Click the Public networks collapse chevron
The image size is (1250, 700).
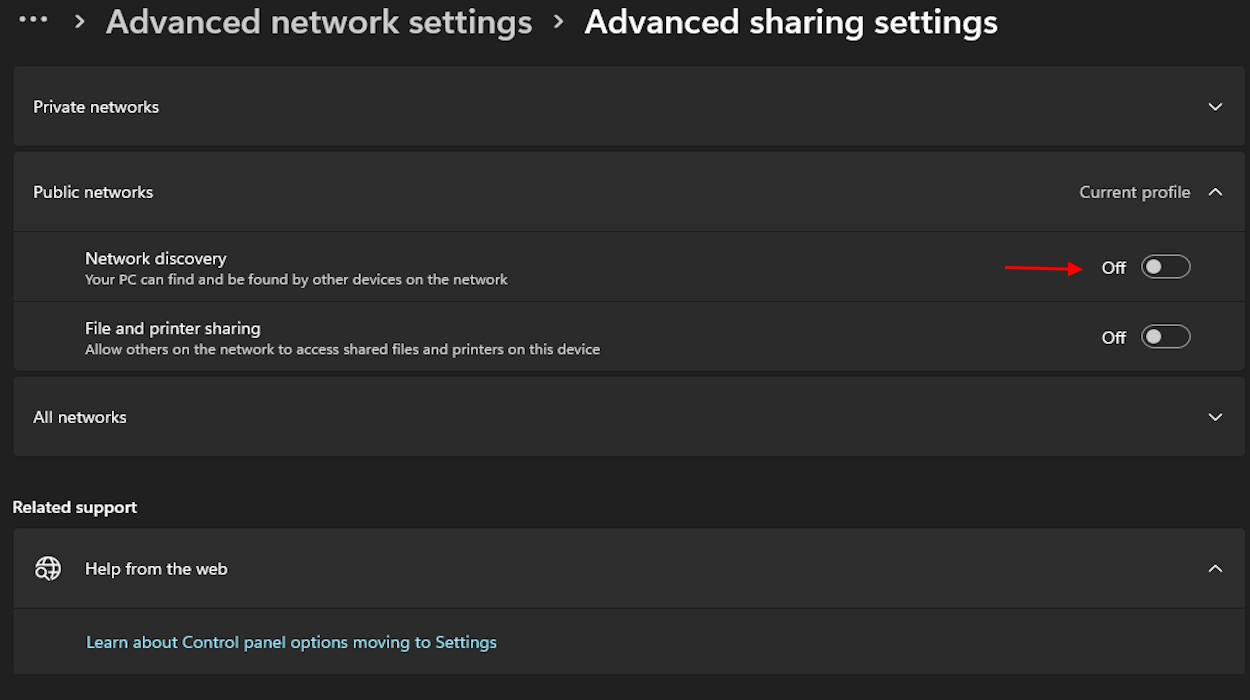click(x=1215, y=191)
